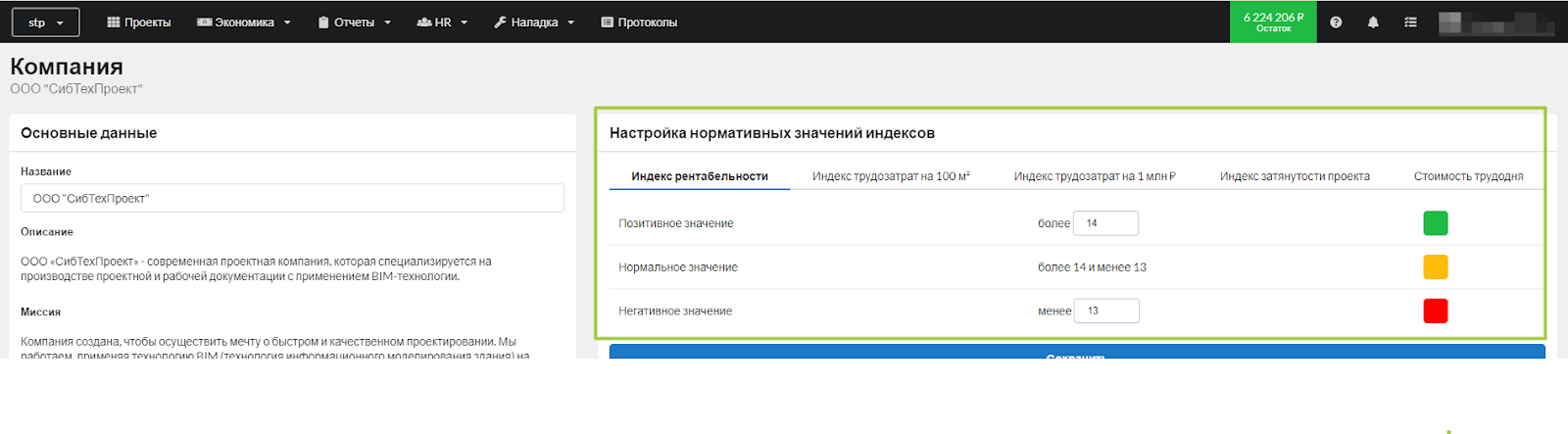Select the green color swatch
This screenshot has width=1568, height=434.
tap(1436, 223)
